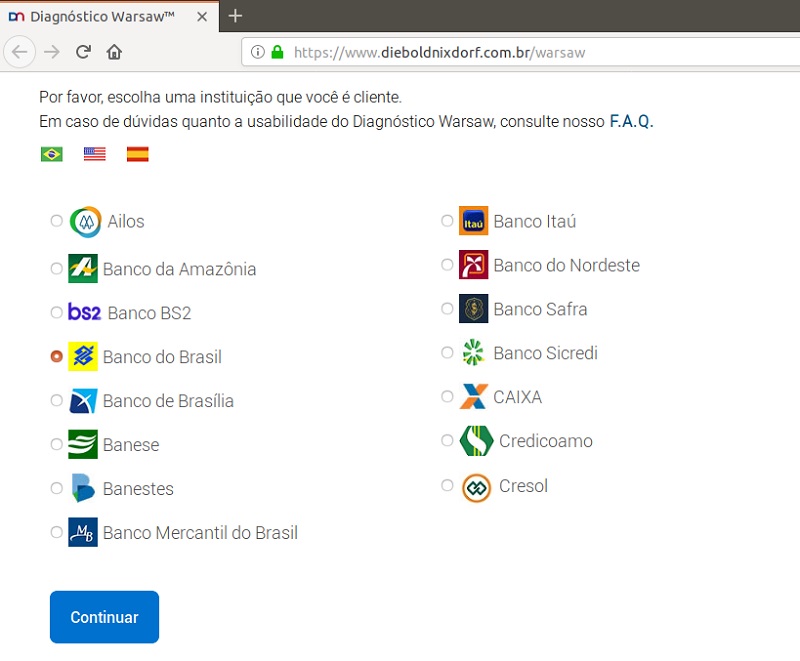Viewport: 800px width, 661px height.
Task: Select the Credicoamo radio button
Action: click(447, 440)
